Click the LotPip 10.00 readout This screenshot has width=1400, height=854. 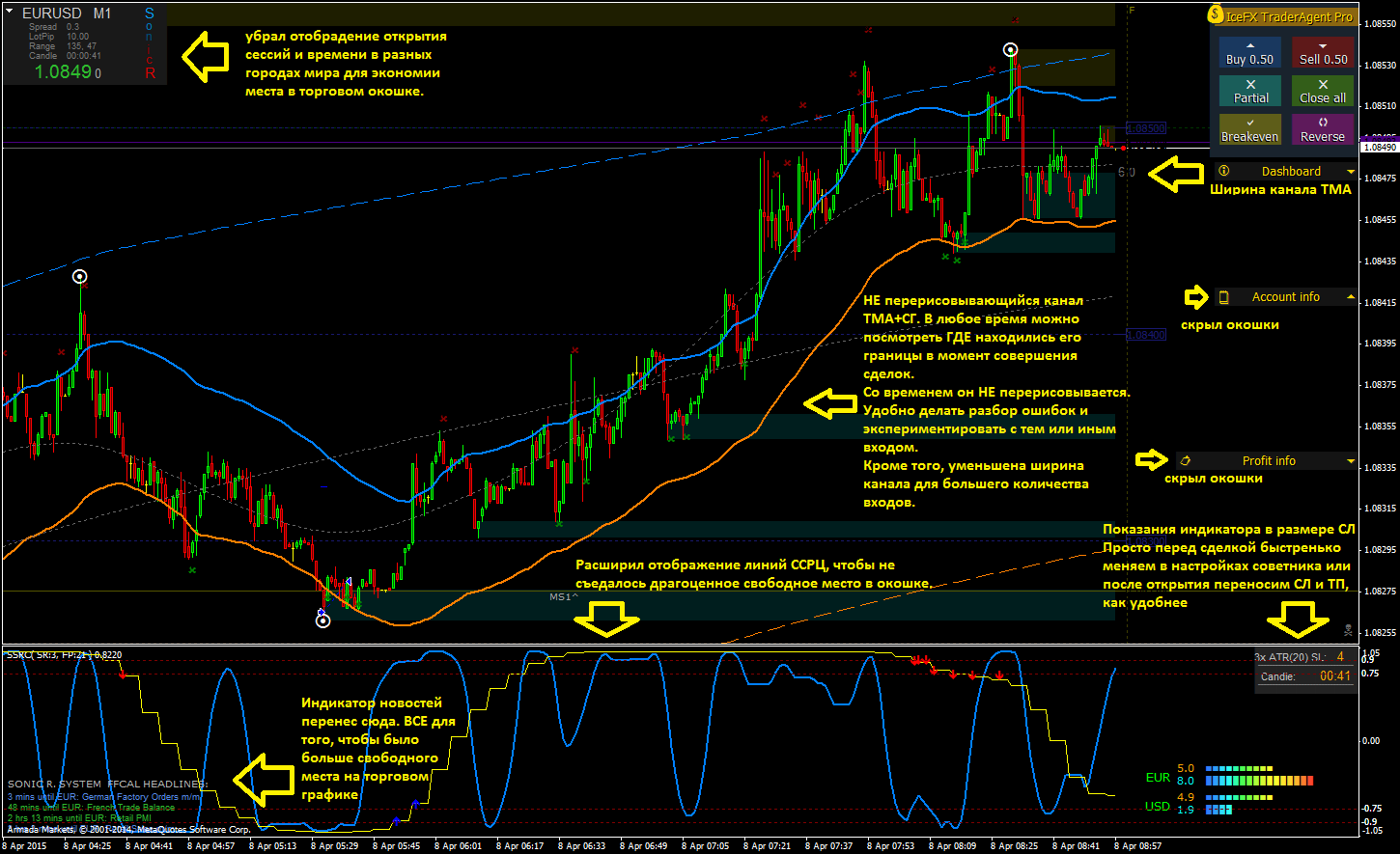[59, 37]
